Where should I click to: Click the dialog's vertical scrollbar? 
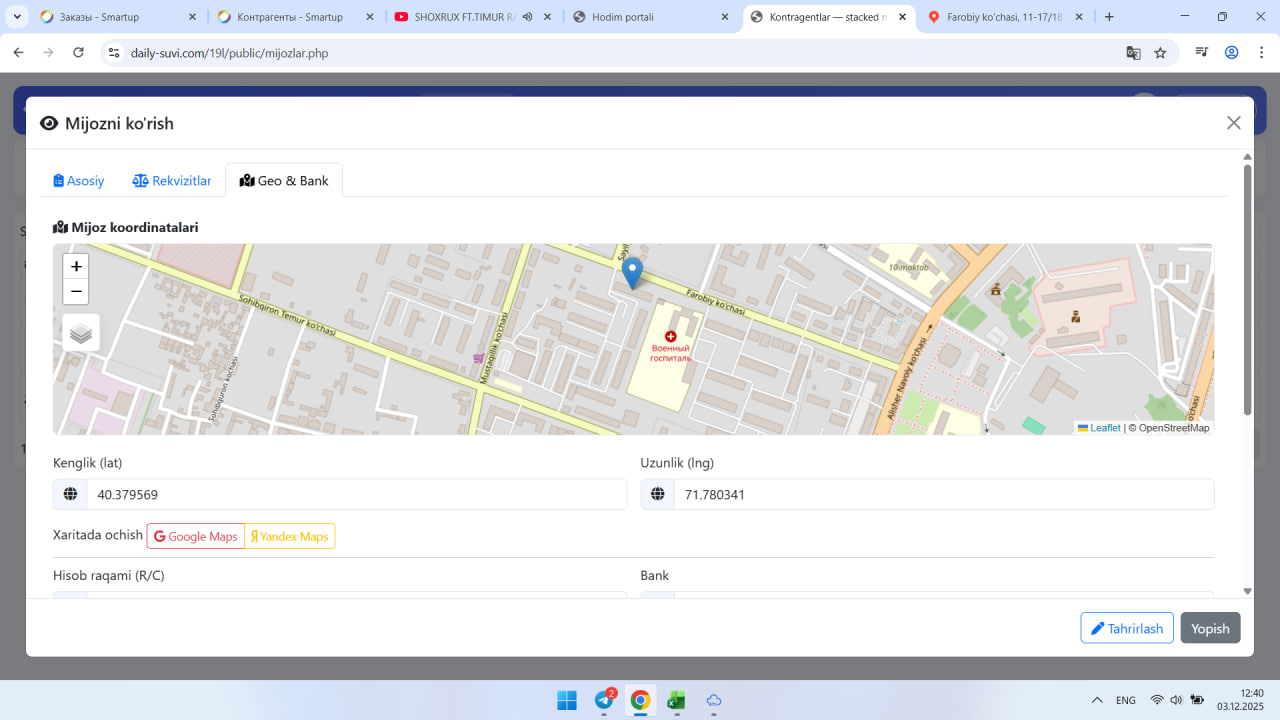(x=1247, y=288)
